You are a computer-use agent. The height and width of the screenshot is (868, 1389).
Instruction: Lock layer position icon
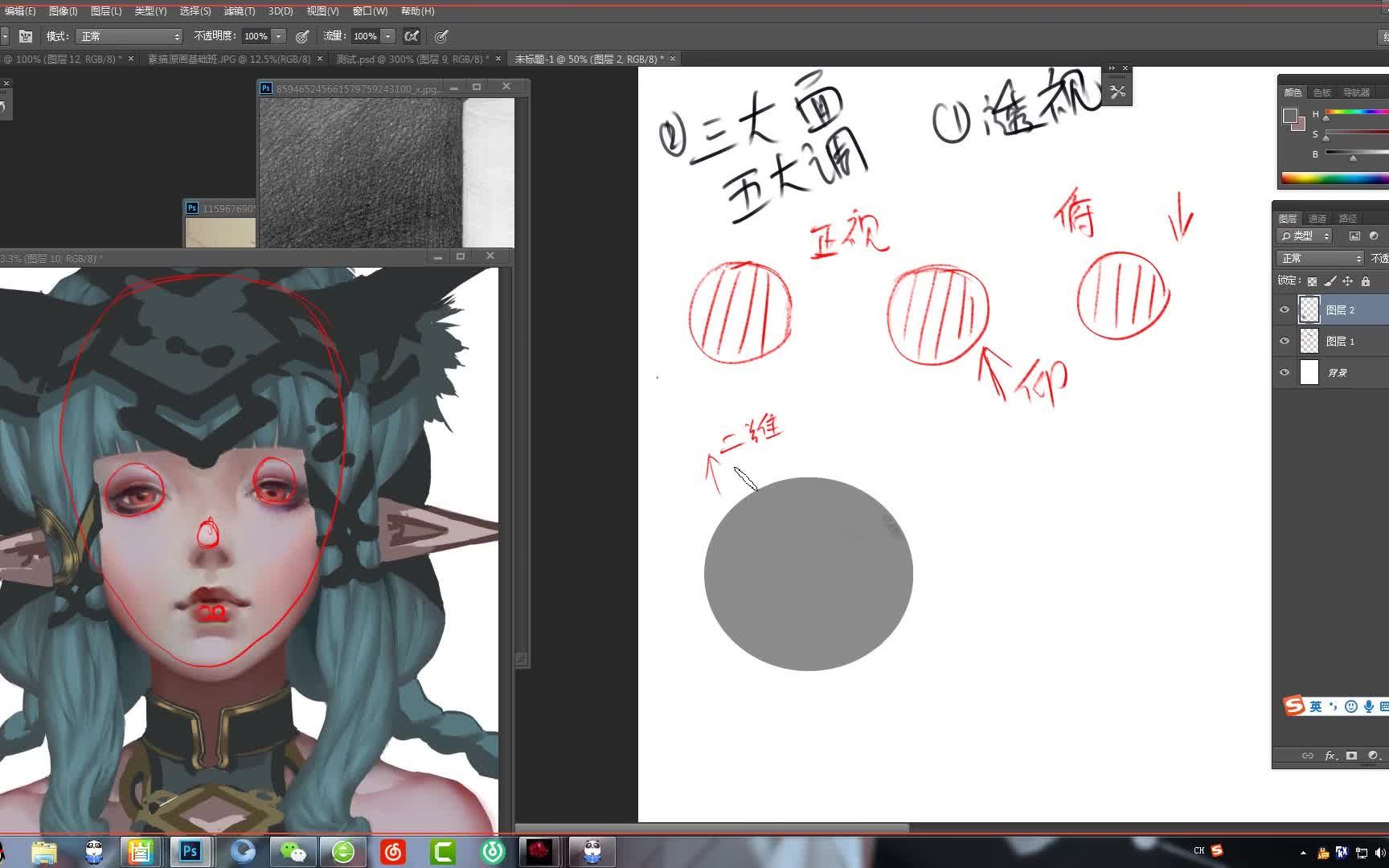point(1347,281)
